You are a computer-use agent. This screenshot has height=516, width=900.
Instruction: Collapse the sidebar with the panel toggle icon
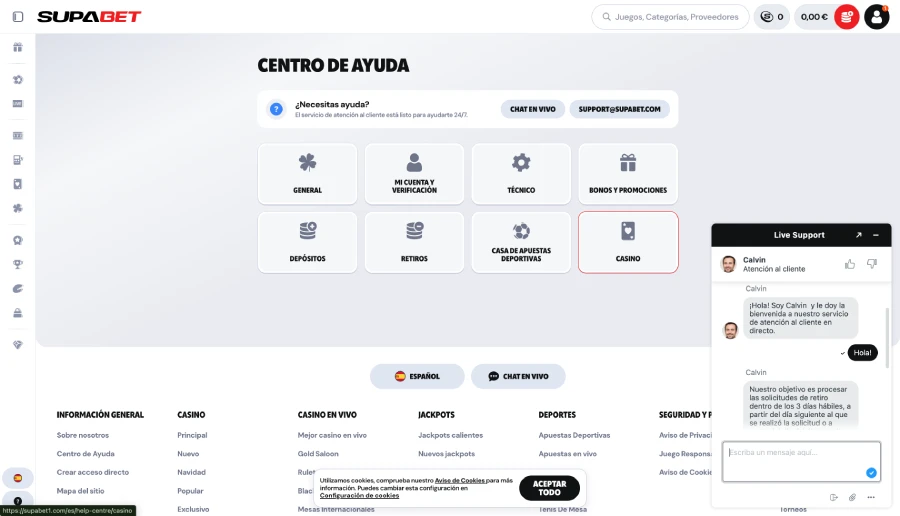[18, 17]
